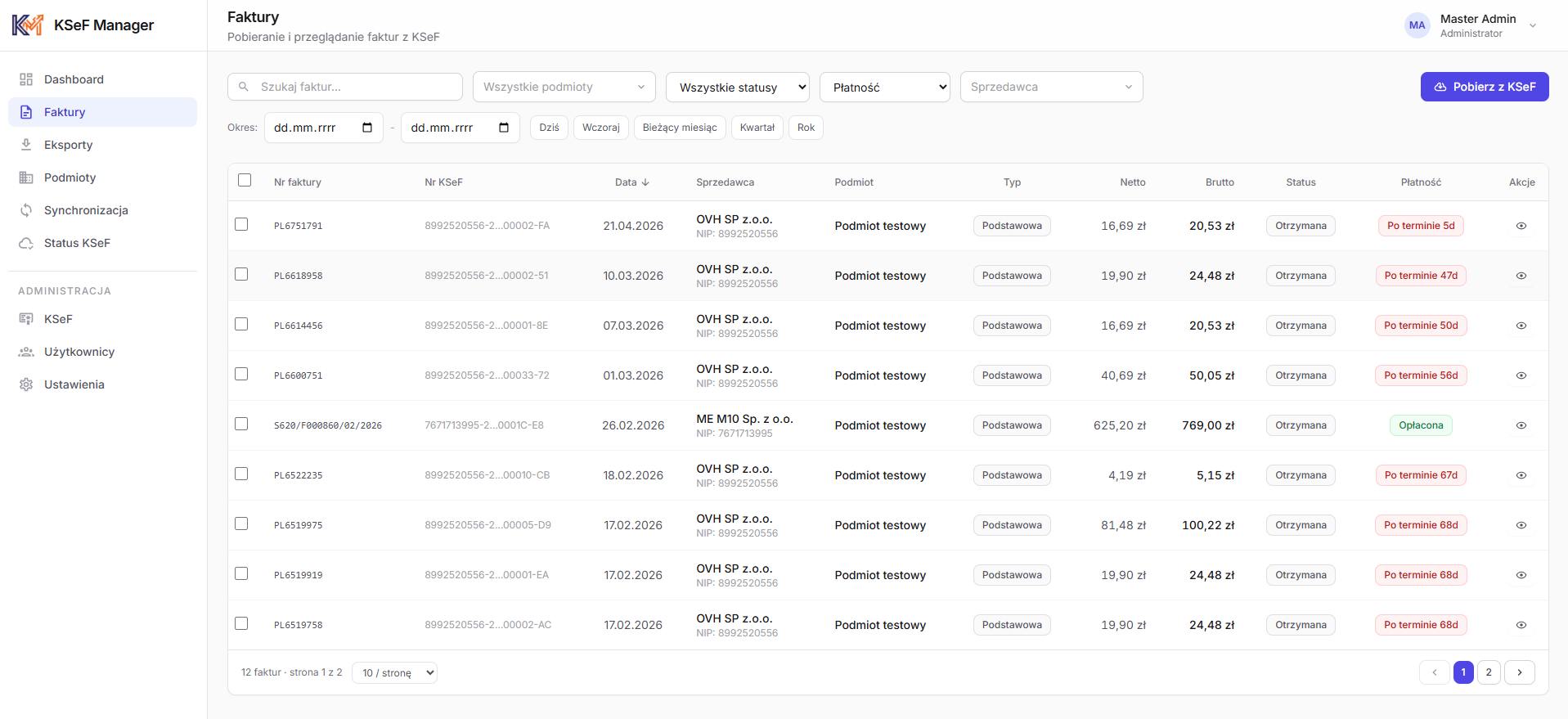Open the 10 / stronę page size dropdown

click(395, 673)
